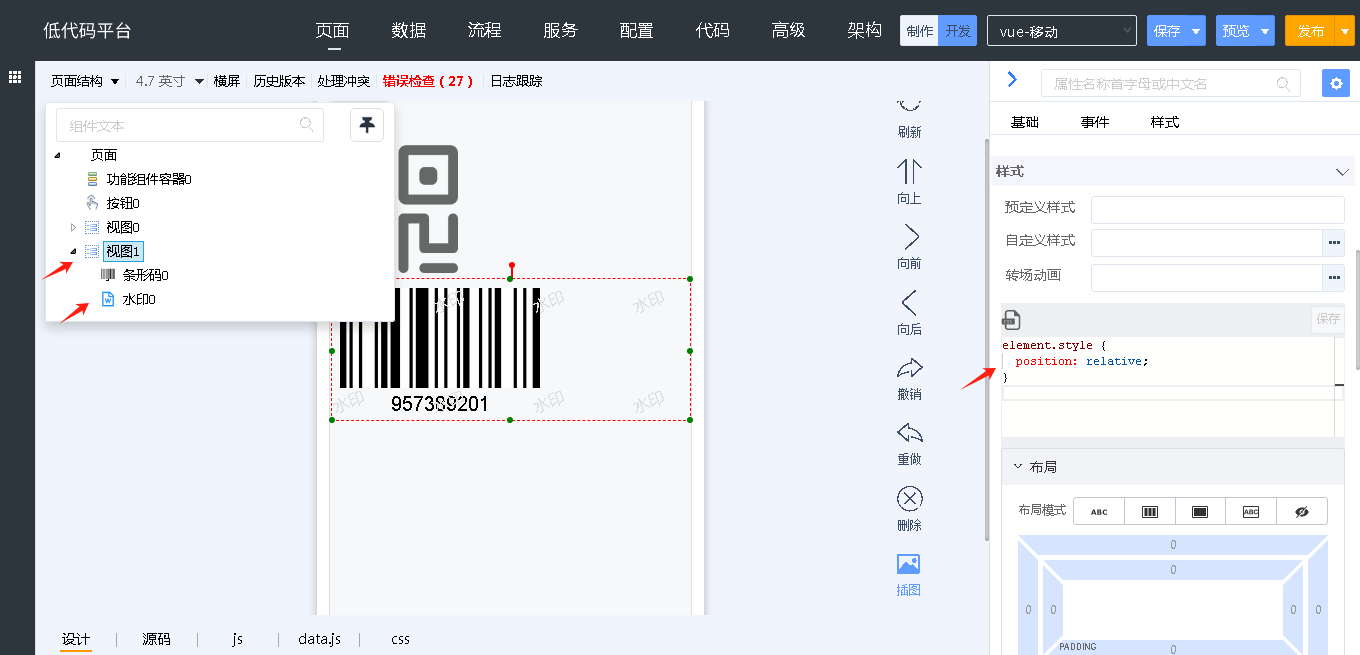
Task: Open the 页面结构 dropdown
Action: pos(85,81)
